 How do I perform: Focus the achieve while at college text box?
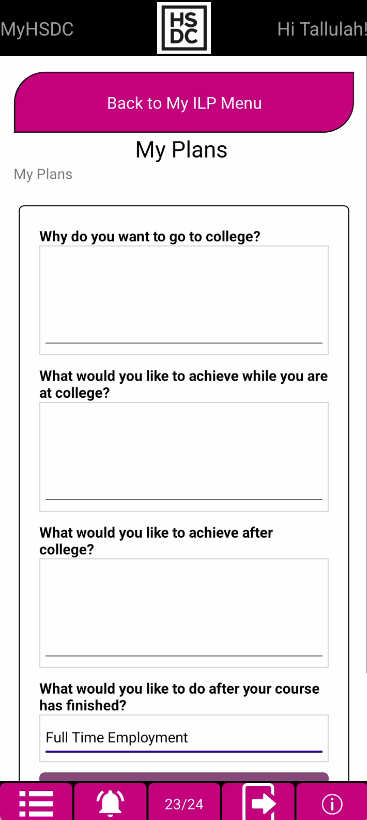(x=184, y=457)
